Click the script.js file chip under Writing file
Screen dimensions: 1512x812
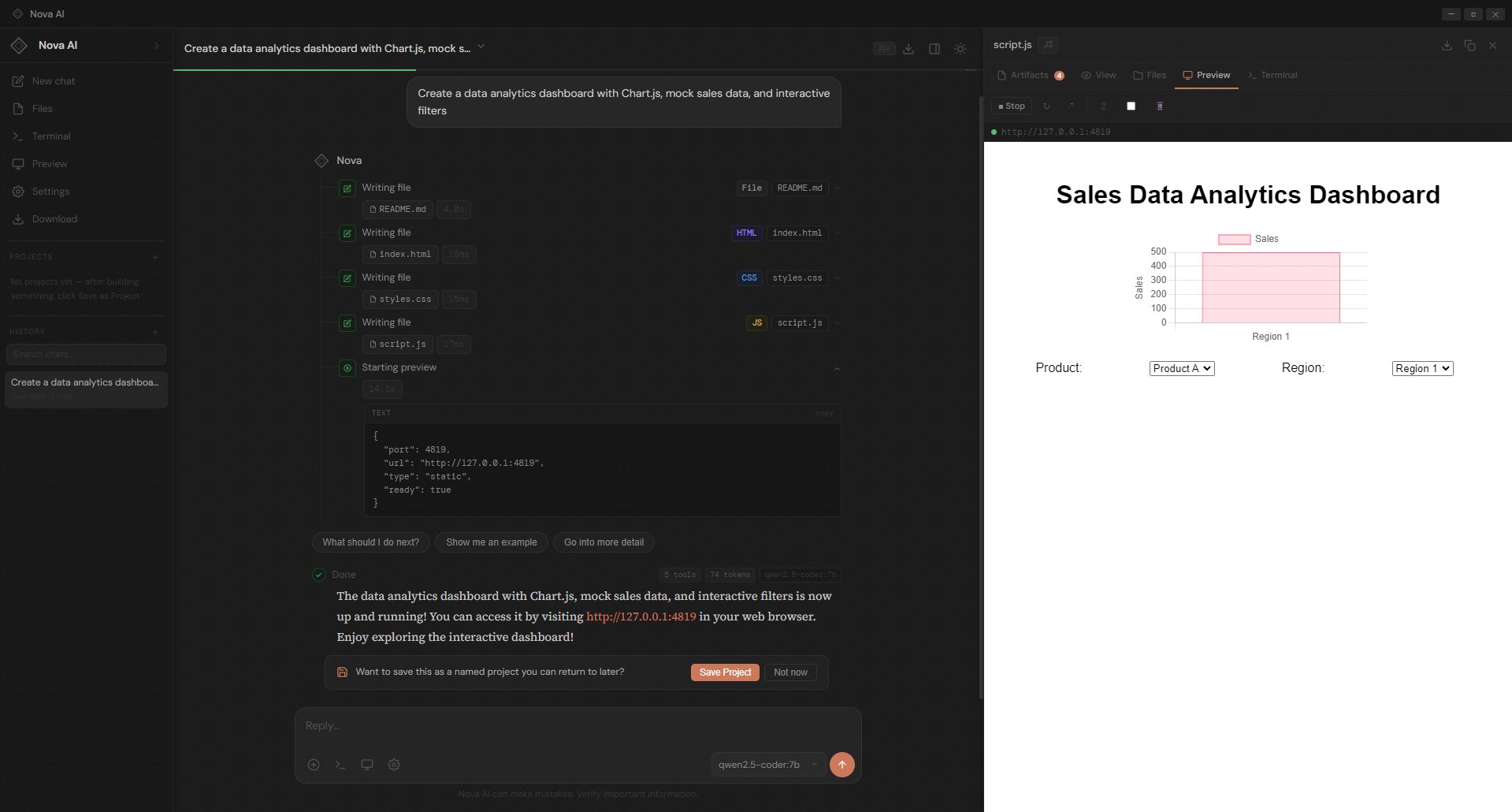point(398,345)
